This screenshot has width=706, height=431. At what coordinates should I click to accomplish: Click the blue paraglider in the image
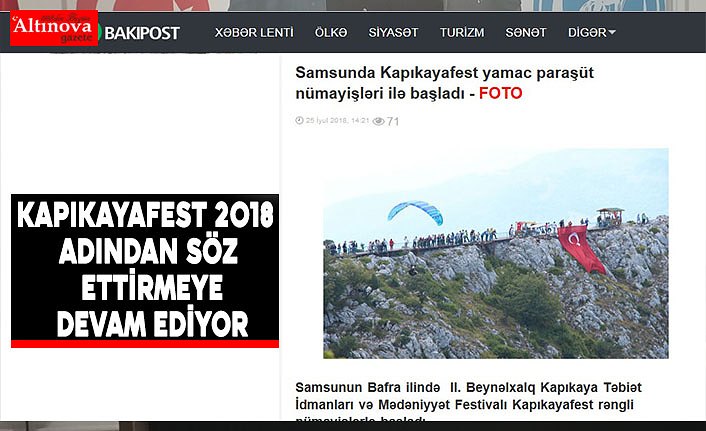415,213
